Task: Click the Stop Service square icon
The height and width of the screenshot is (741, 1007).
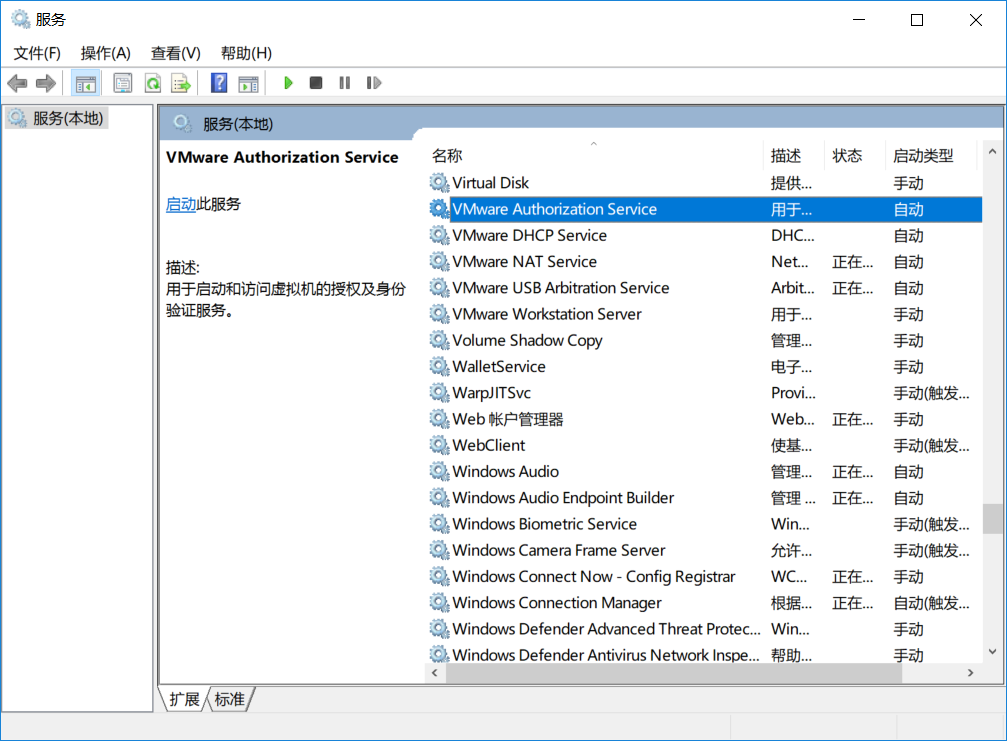Action: tap(316, 83)
